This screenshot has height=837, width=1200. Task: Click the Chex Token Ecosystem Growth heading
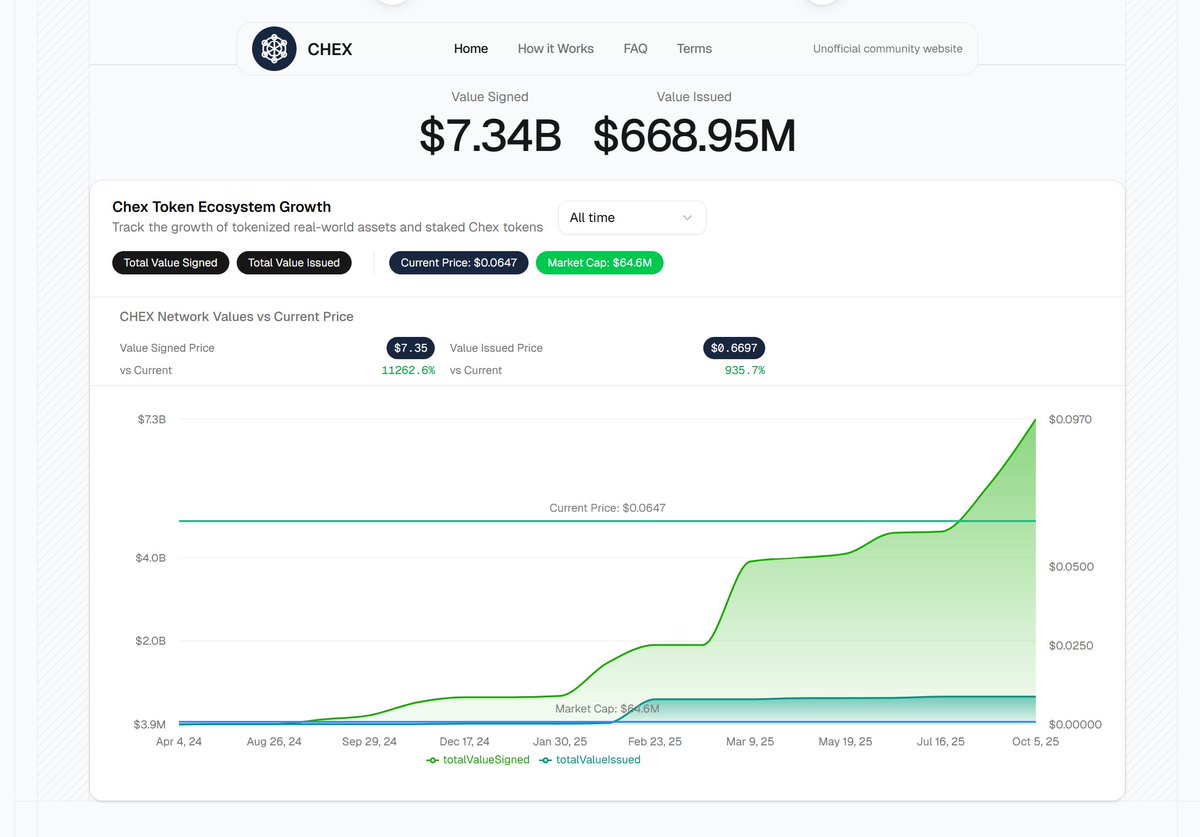[221, 207]
